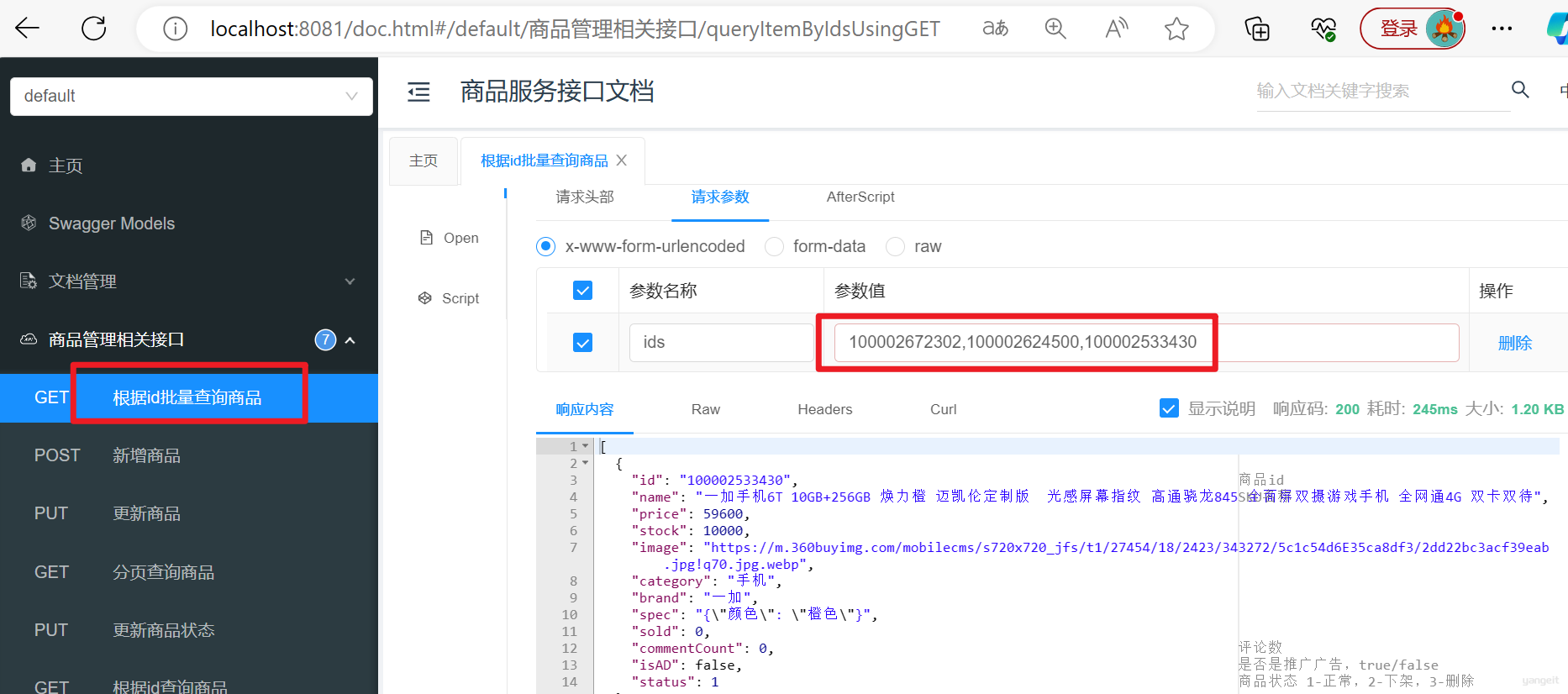The height and width of the screenshot is (694, 1568).
Task: Open browser settings and more menu
Action: (x=1502, y=29)
